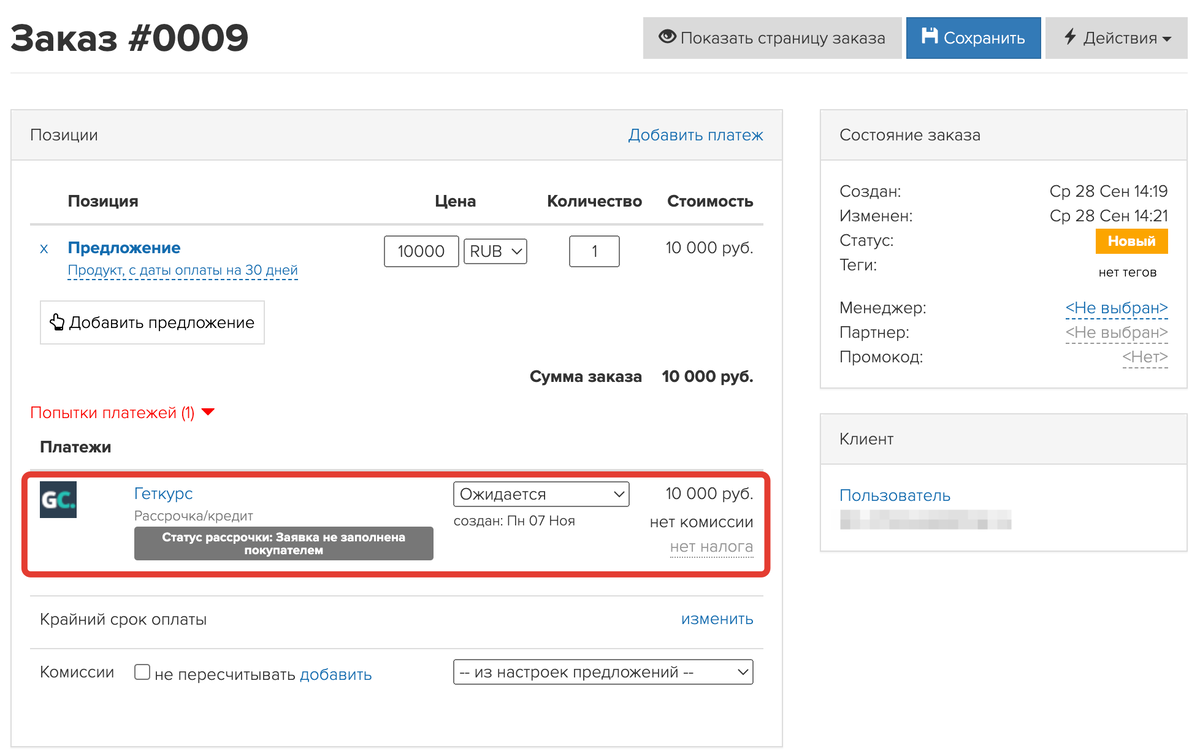This screenshot has width=1200, height=751.
Task: Open the RUB currency dropdown
Action: pyautogui.click(x=495, y=251)
